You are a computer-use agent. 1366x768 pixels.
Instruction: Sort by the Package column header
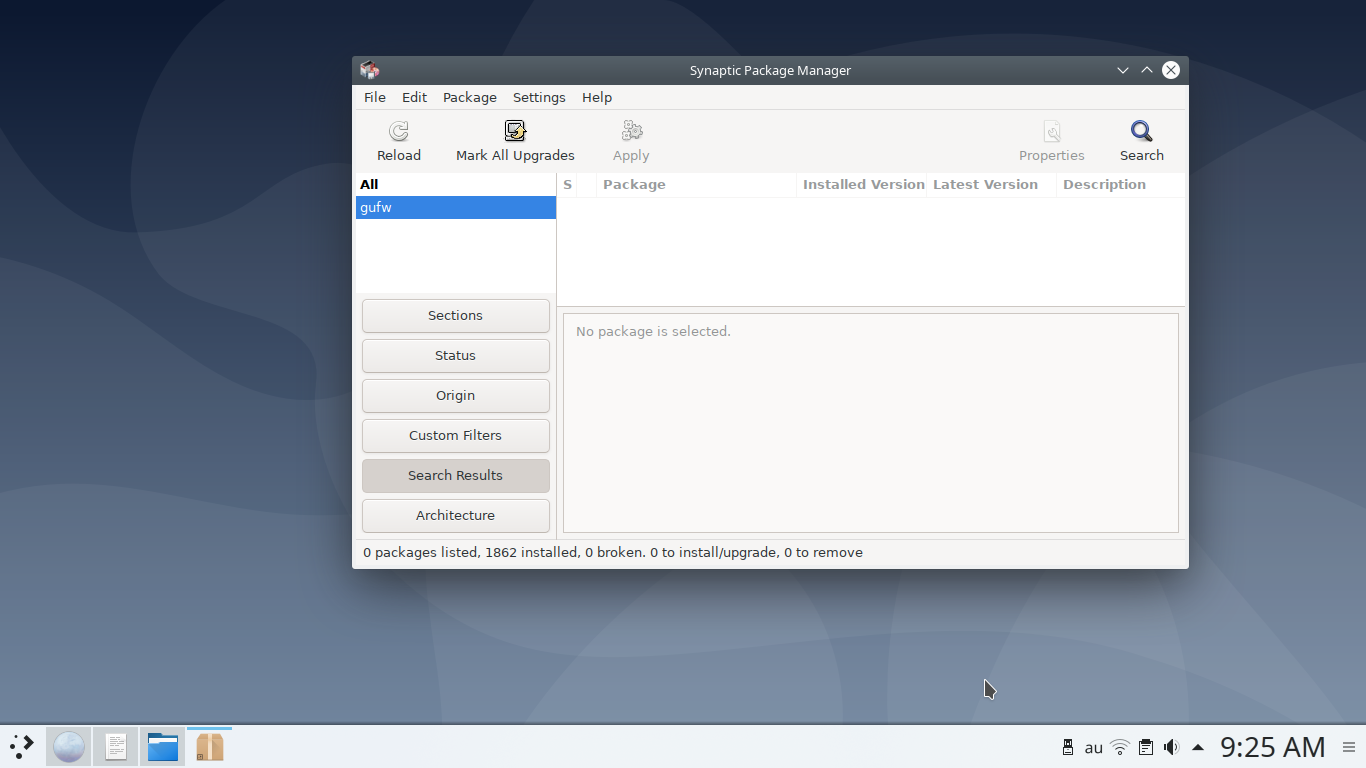pos(696,184)
